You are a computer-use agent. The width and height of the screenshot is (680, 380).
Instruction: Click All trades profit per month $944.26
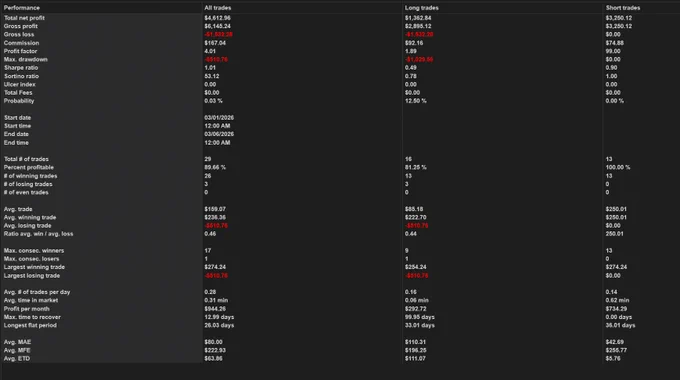pos(215,309)
